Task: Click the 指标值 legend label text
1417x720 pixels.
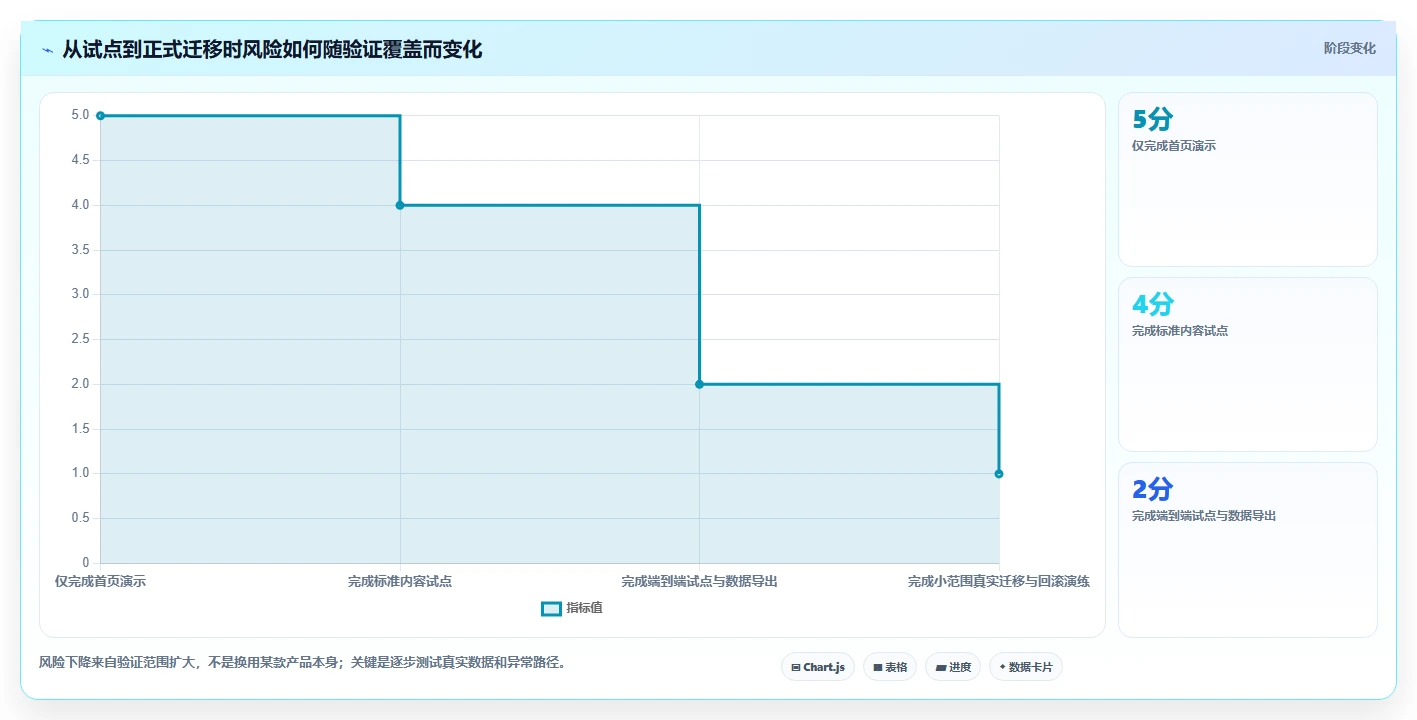Action: click(x=585, y=608)
